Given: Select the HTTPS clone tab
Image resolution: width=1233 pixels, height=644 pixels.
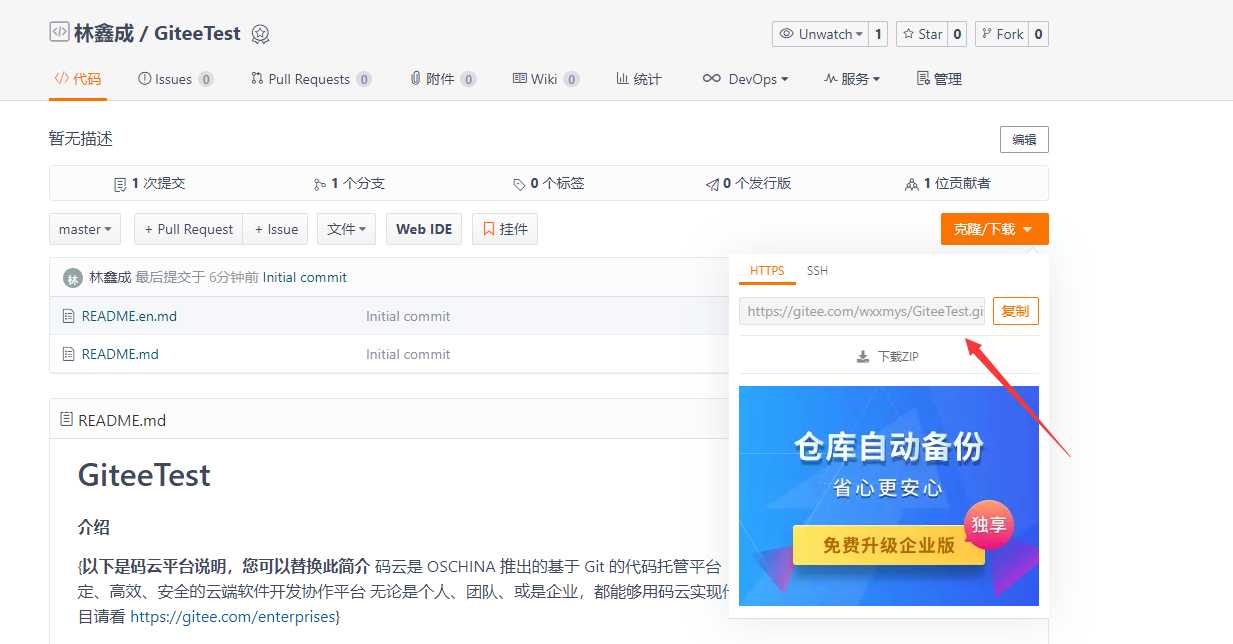Looking at the screenshot, I should point(767,271).
